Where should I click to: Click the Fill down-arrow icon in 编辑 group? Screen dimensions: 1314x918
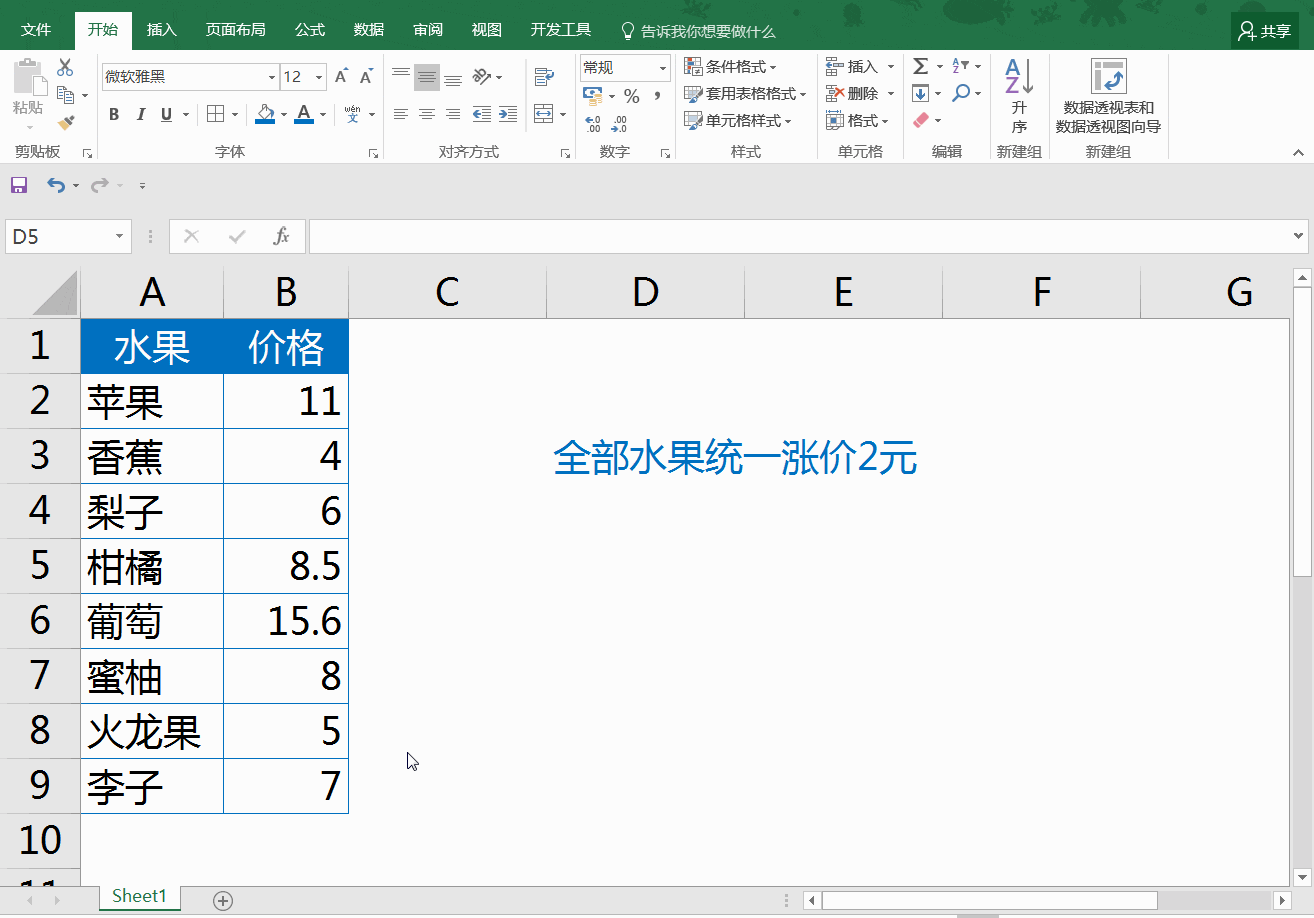(x=921, y=94)
